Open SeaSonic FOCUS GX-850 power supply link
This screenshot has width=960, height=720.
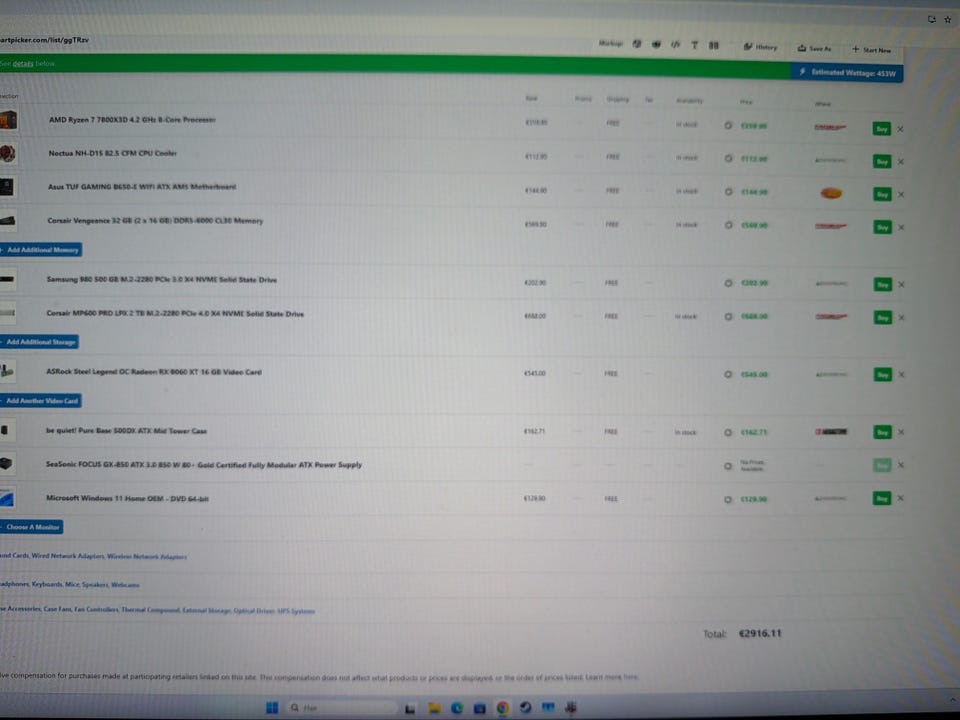point(203,465)
